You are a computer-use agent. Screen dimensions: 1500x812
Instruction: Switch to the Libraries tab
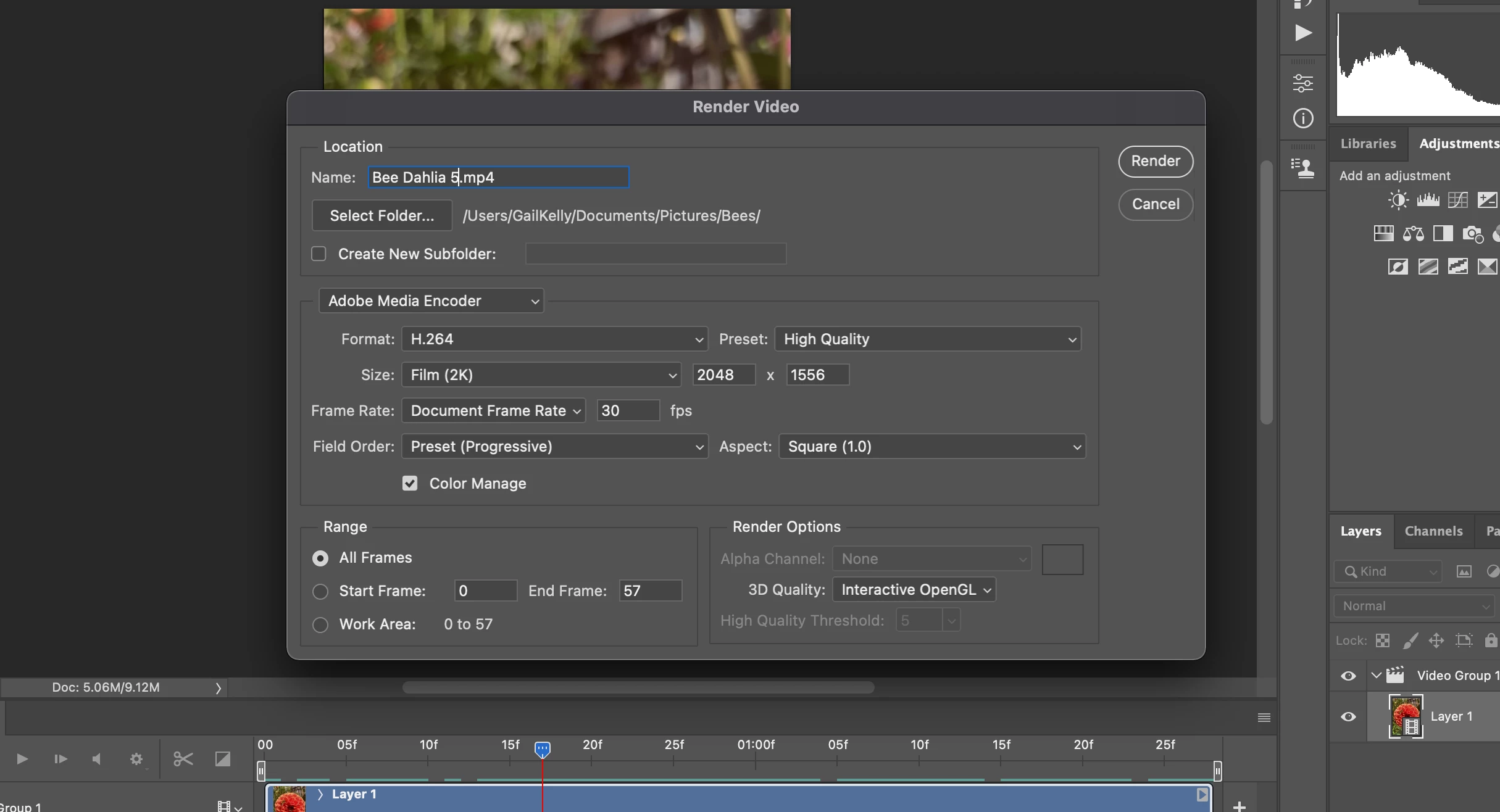click(x=1368, y=143)
